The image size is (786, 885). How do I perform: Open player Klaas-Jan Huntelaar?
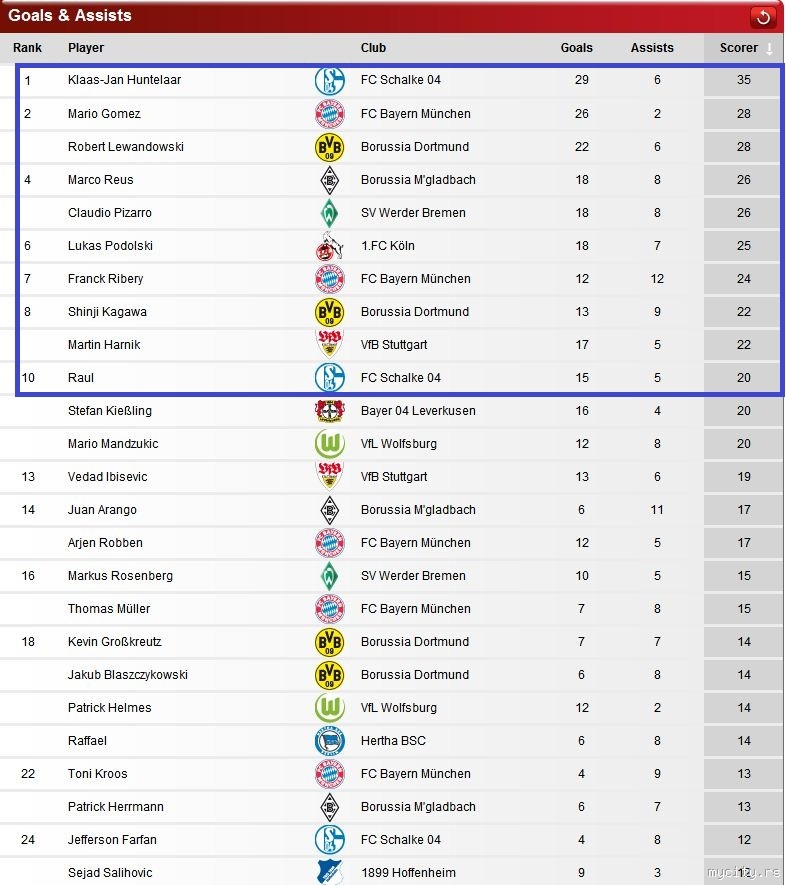click(x=124, y=80)
